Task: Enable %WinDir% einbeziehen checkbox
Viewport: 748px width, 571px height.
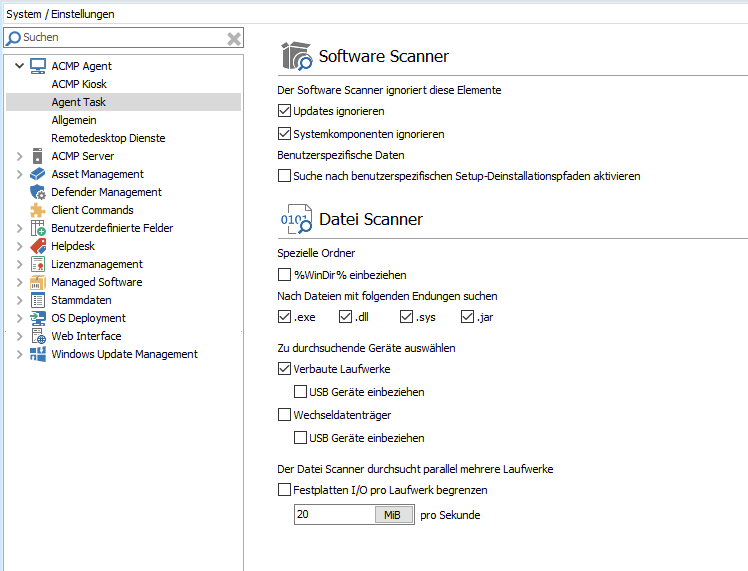Action: point(284,274)
